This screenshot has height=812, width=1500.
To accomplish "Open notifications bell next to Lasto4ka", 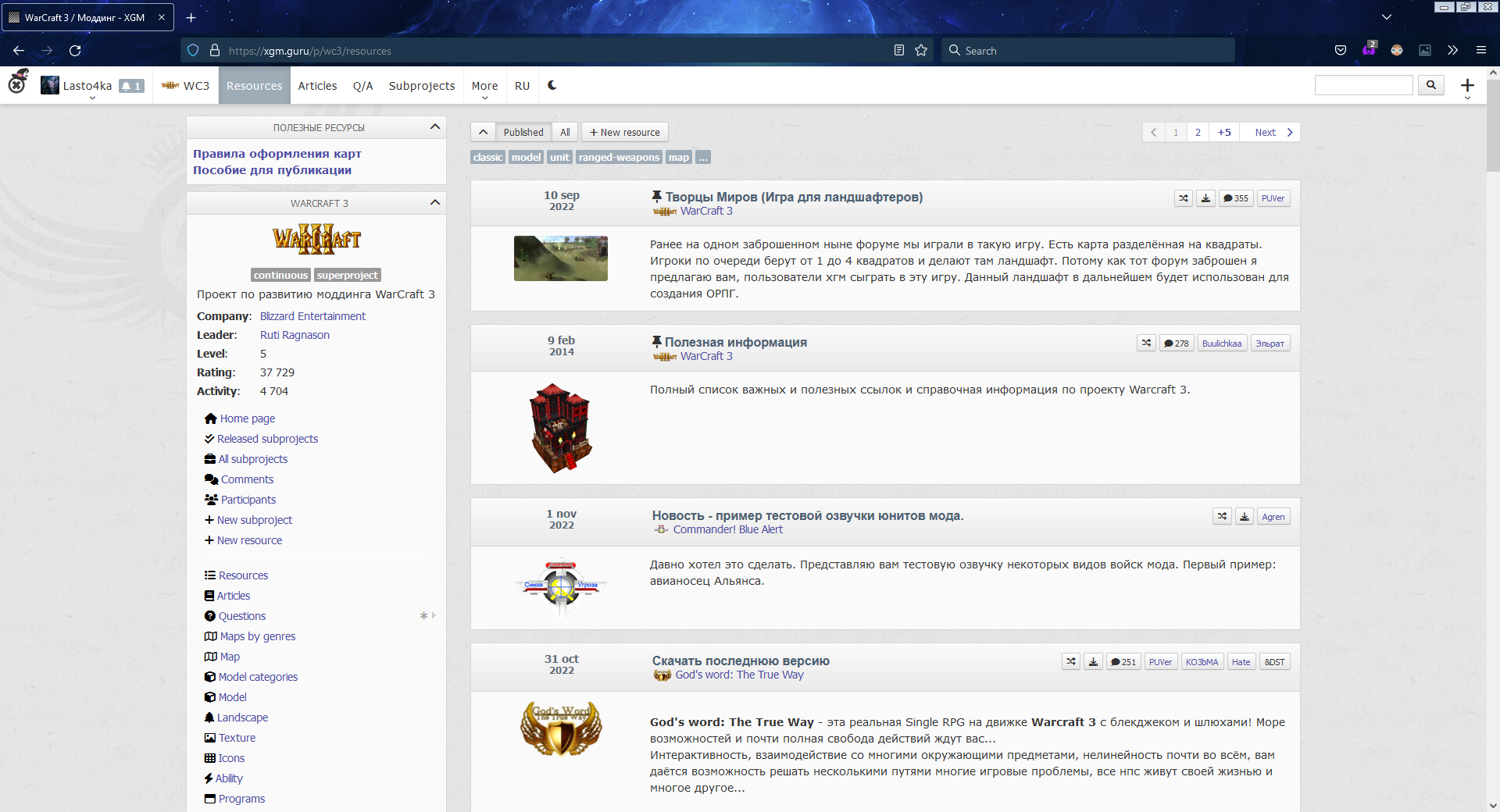I will pos(131,86).
